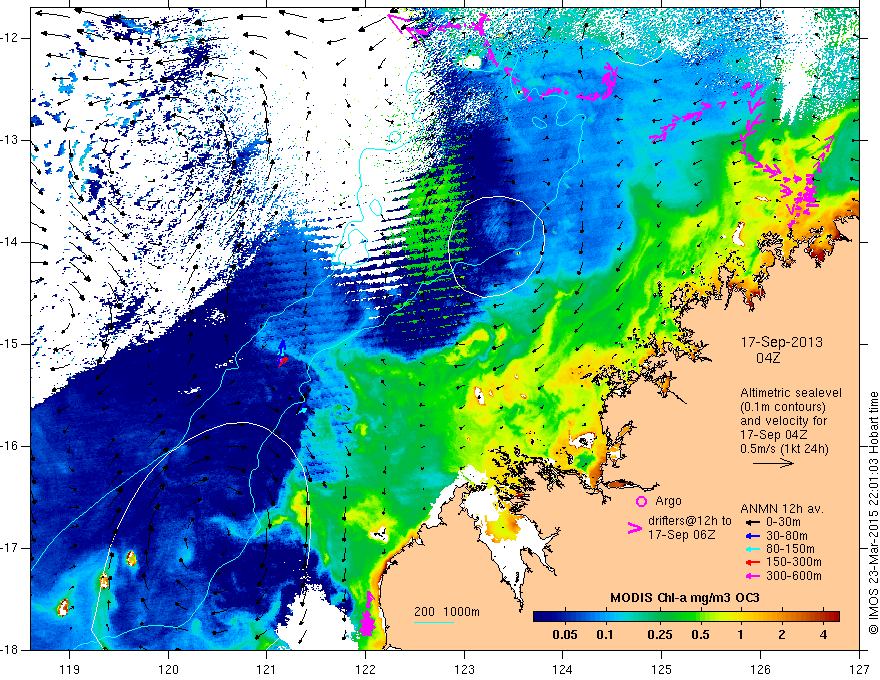This screenshot has width=880, height=680.
Task: Click the latitude axis label -13
Action: point(10,140)
